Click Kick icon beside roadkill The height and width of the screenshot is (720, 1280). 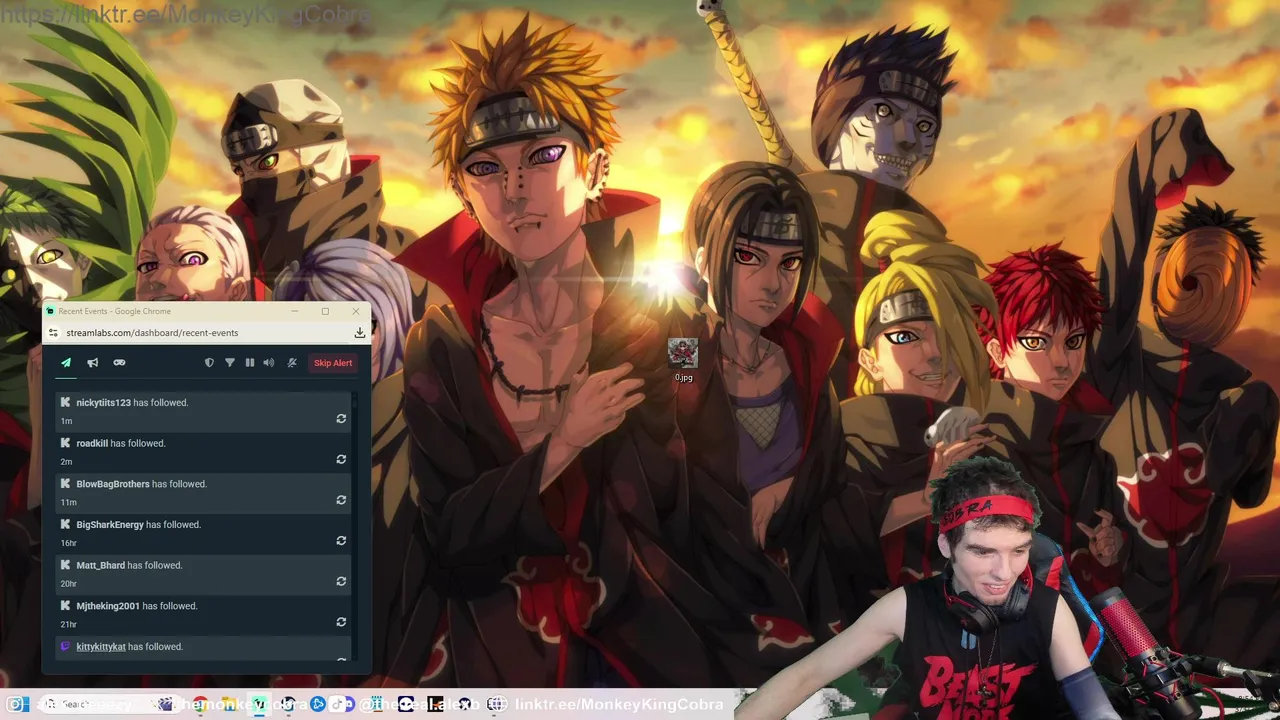[x=65, y=443]
